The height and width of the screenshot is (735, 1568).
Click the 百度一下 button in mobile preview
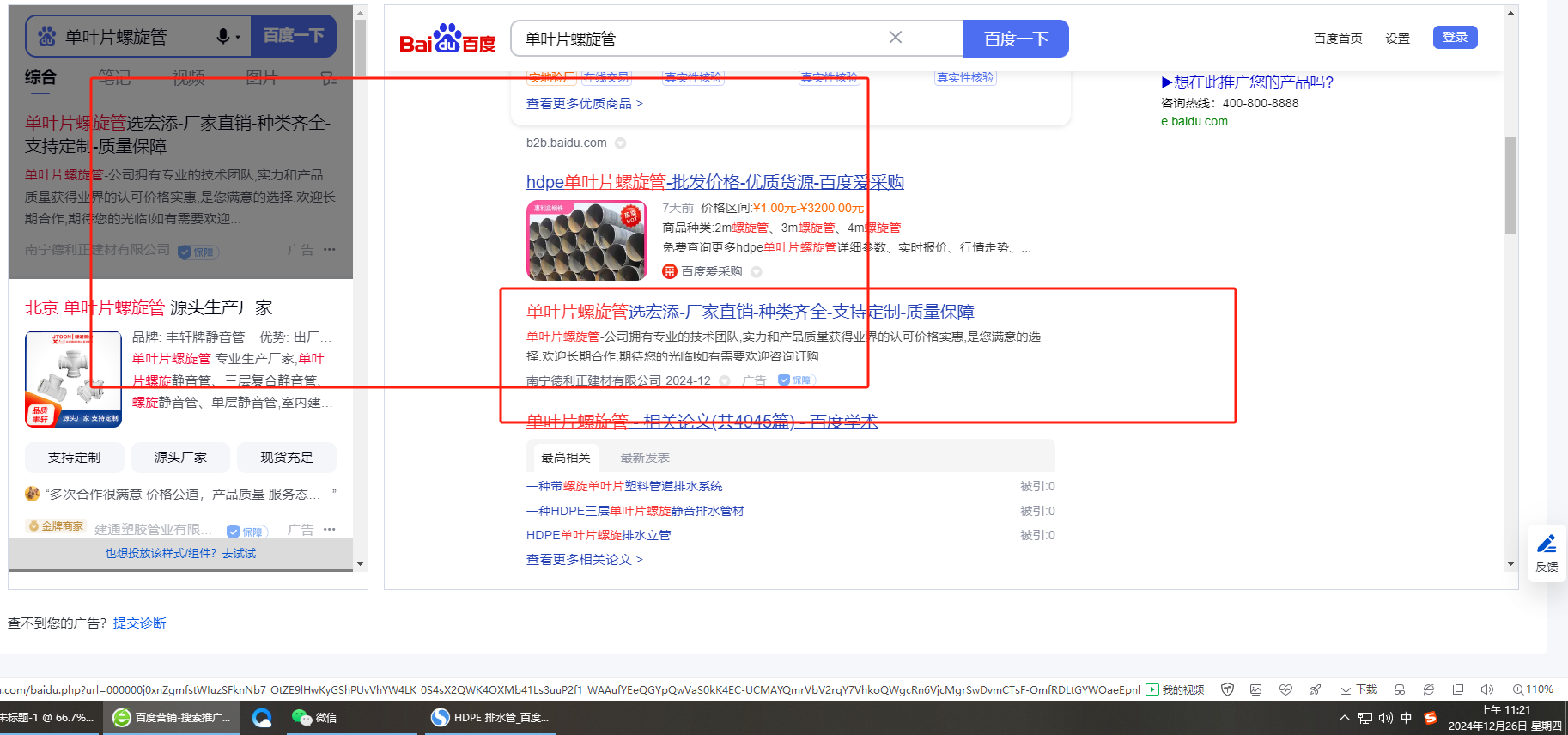294,36
